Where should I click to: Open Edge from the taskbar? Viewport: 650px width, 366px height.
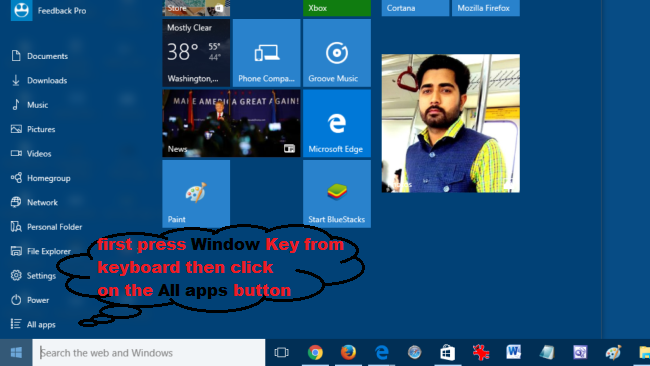[381, 353]
